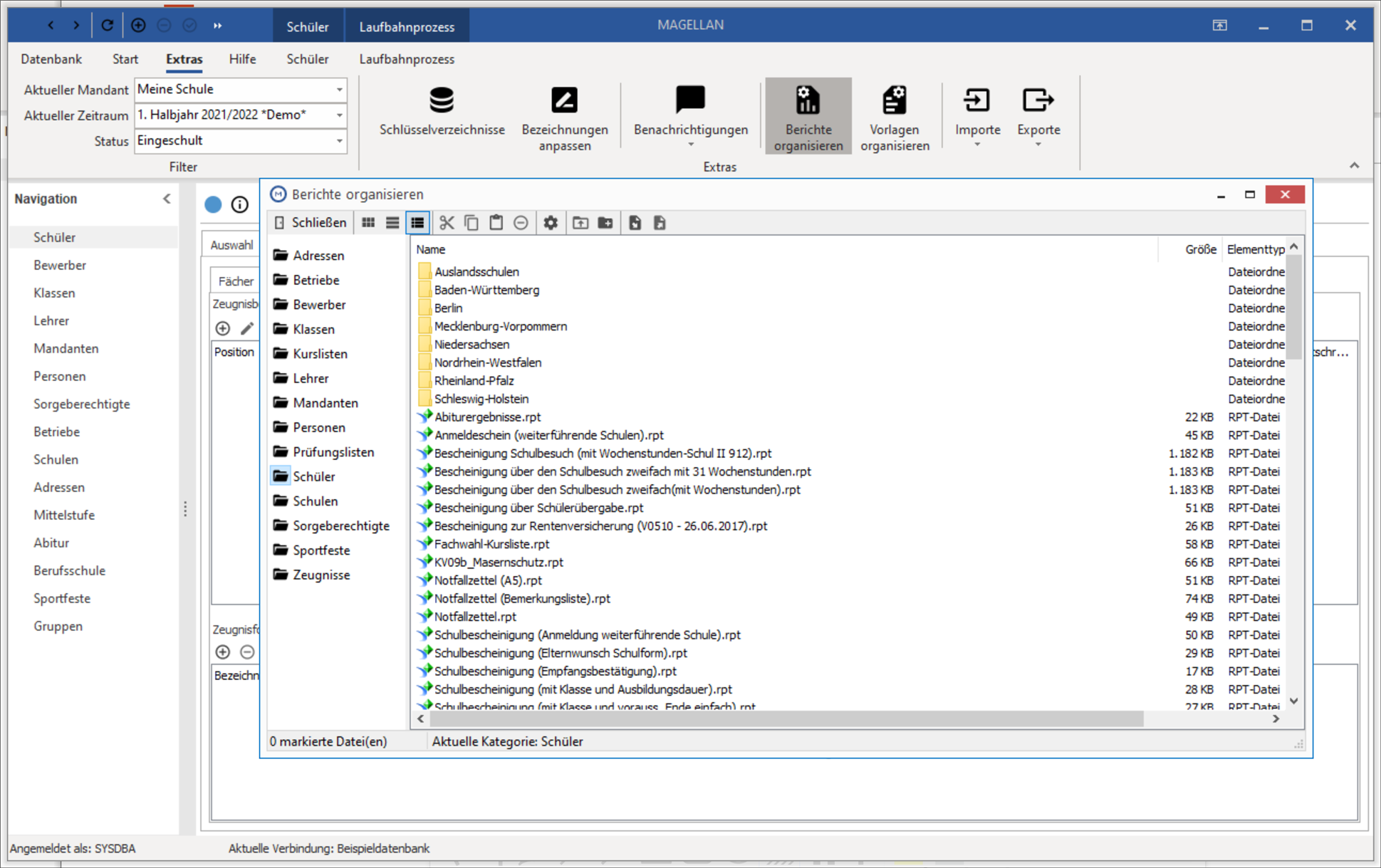Open the Importe menu icon

tap(976, 100)
